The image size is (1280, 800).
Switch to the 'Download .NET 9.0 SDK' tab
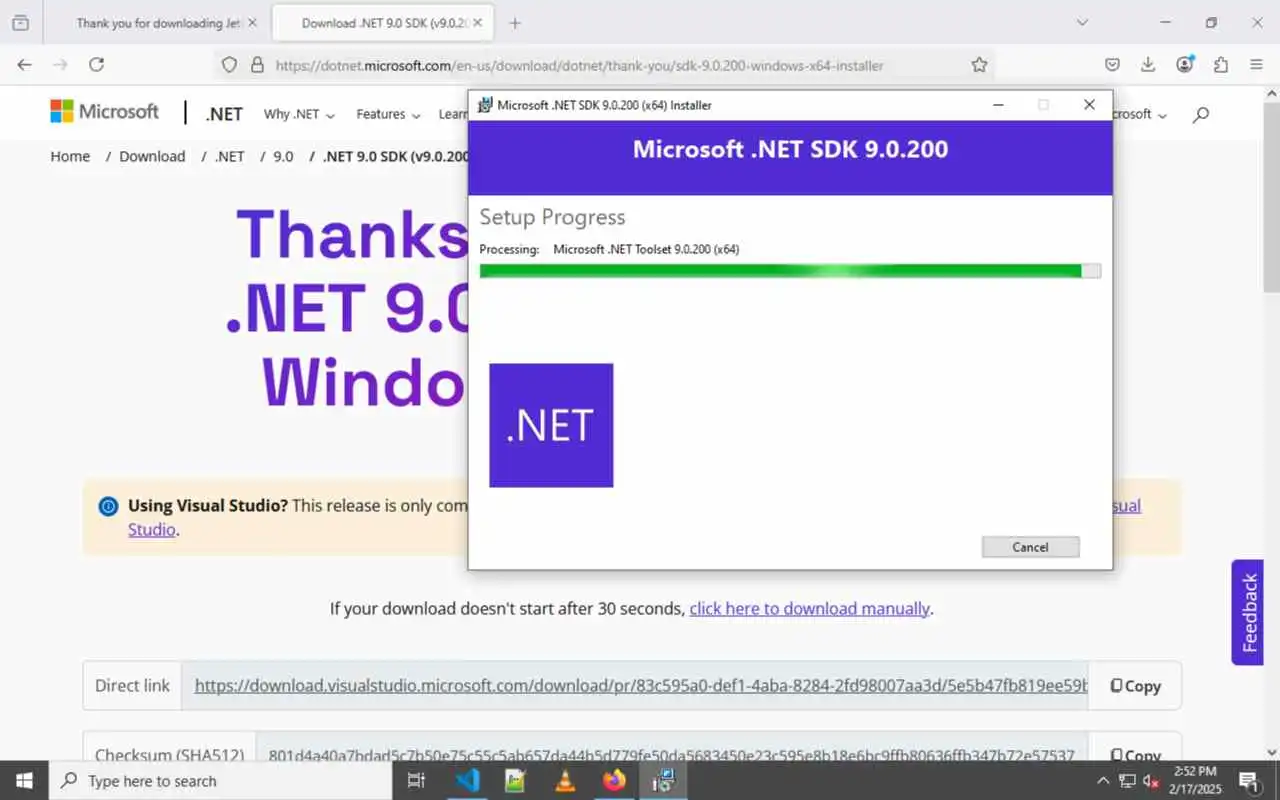coord(384,23)
